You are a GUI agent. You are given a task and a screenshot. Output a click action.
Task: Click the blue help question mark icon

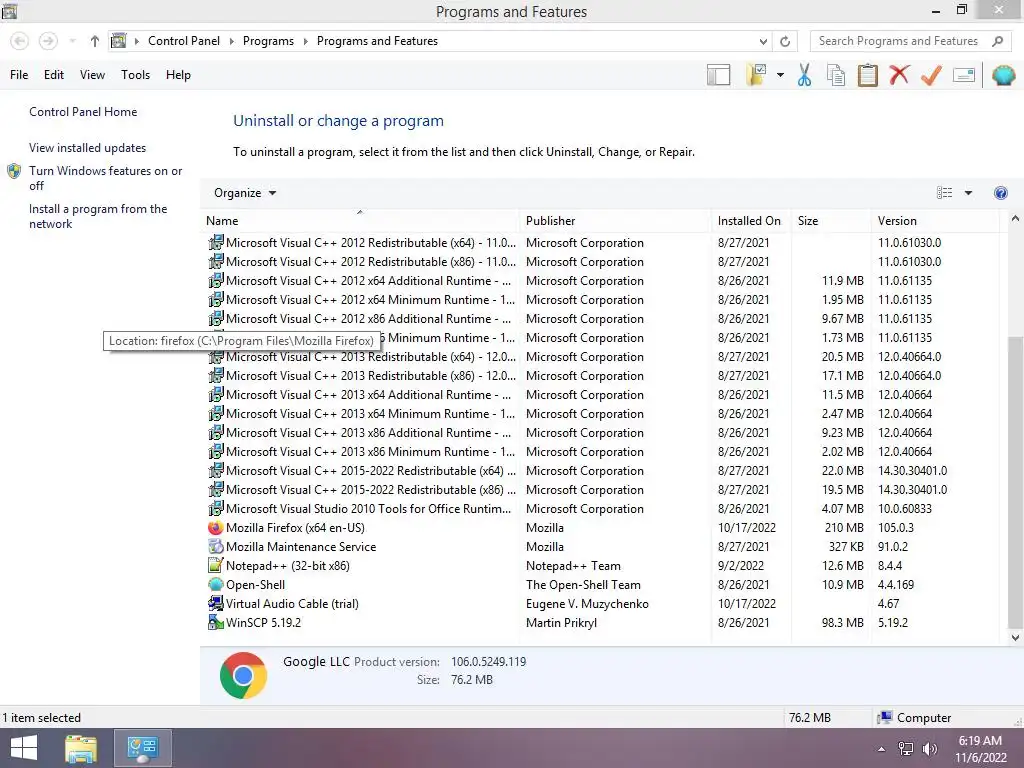point(1000,193)
